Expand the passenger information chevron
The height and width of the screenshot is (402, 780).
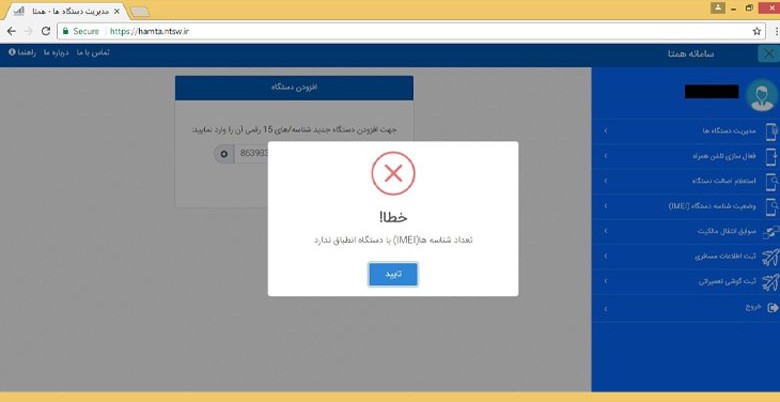coord(605,257)
